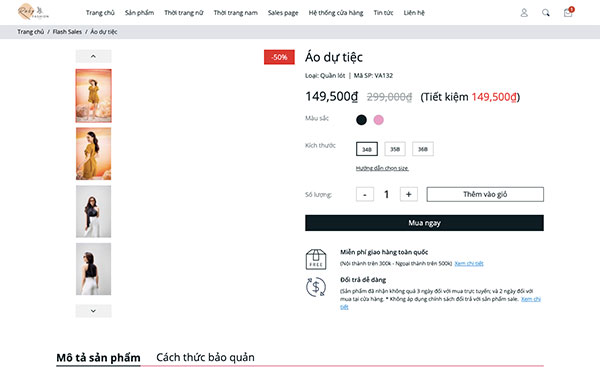Switch to Cách thức bảo quản tab

(205, 357)
